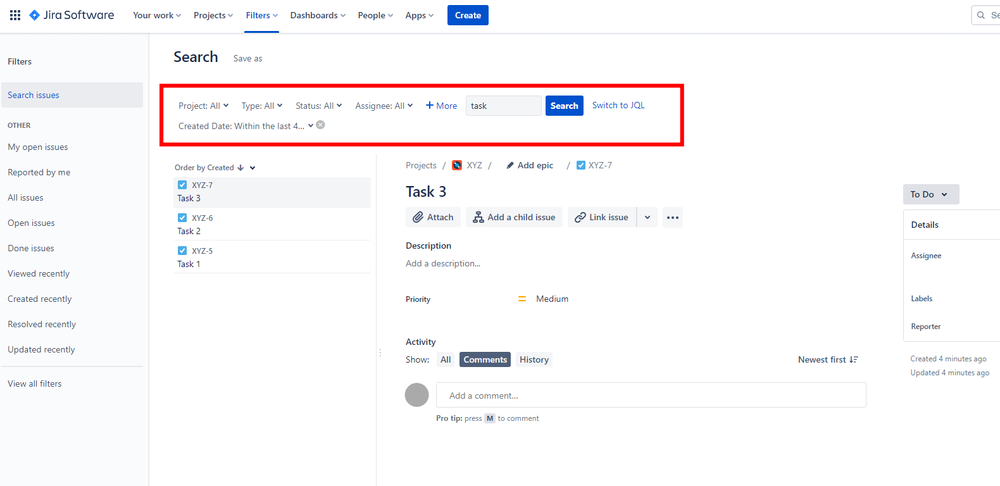Open the app switcher grid icon
Screen dimensions: 1000x486
point(15,15)
